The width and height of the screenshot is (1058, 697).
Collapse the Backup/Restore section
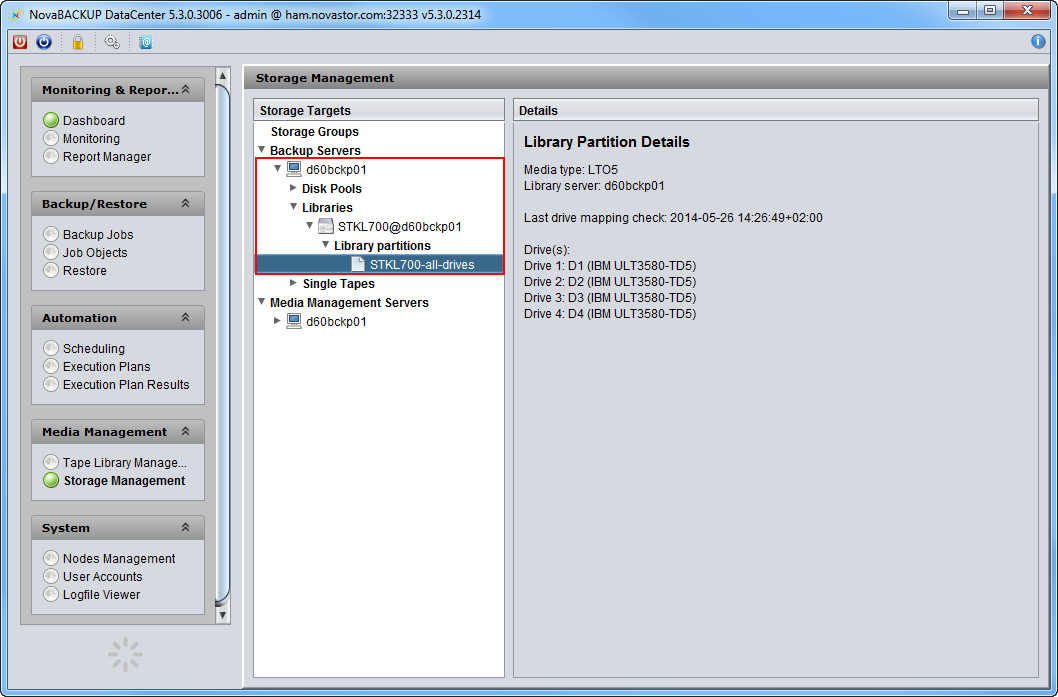click(186, 204)
